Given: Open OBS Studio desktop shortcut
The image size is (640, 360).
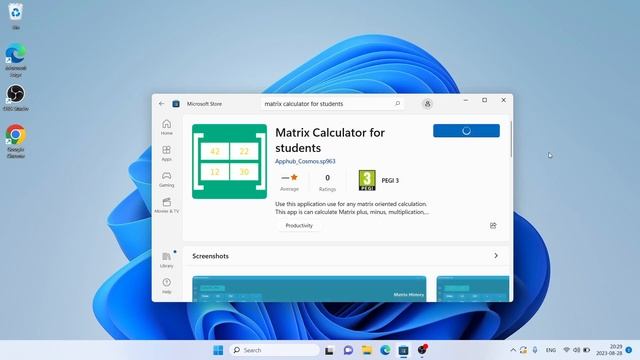Looking at the screenshot, I should pyautogui.click(x=16, y=98).
